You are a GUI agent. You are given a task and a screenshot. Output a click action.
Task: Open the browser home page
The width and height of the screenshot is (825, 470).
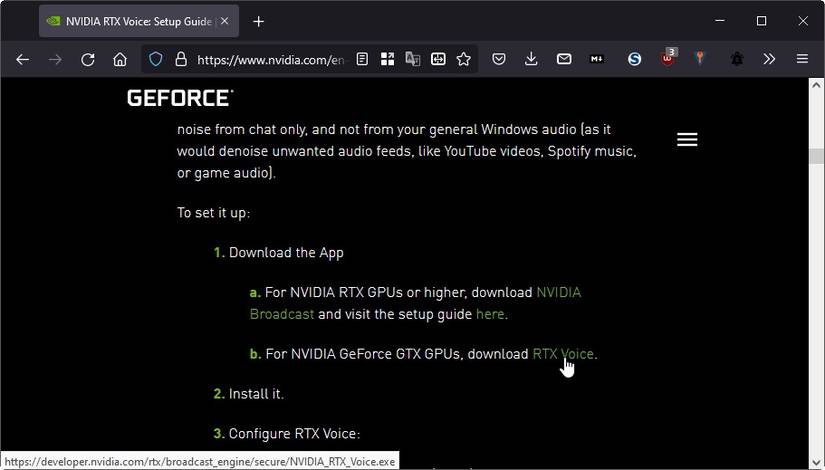[x=120, y=59]
